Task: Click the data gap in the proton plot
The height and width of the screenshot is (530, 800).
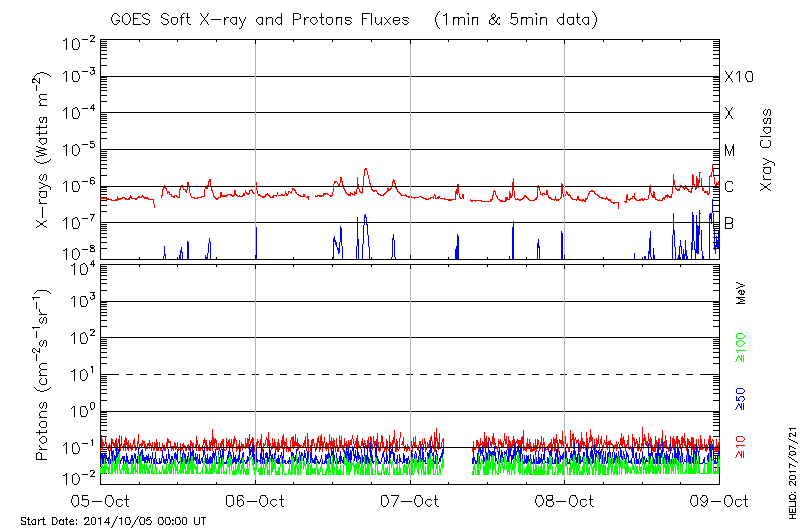Action: 458,455
